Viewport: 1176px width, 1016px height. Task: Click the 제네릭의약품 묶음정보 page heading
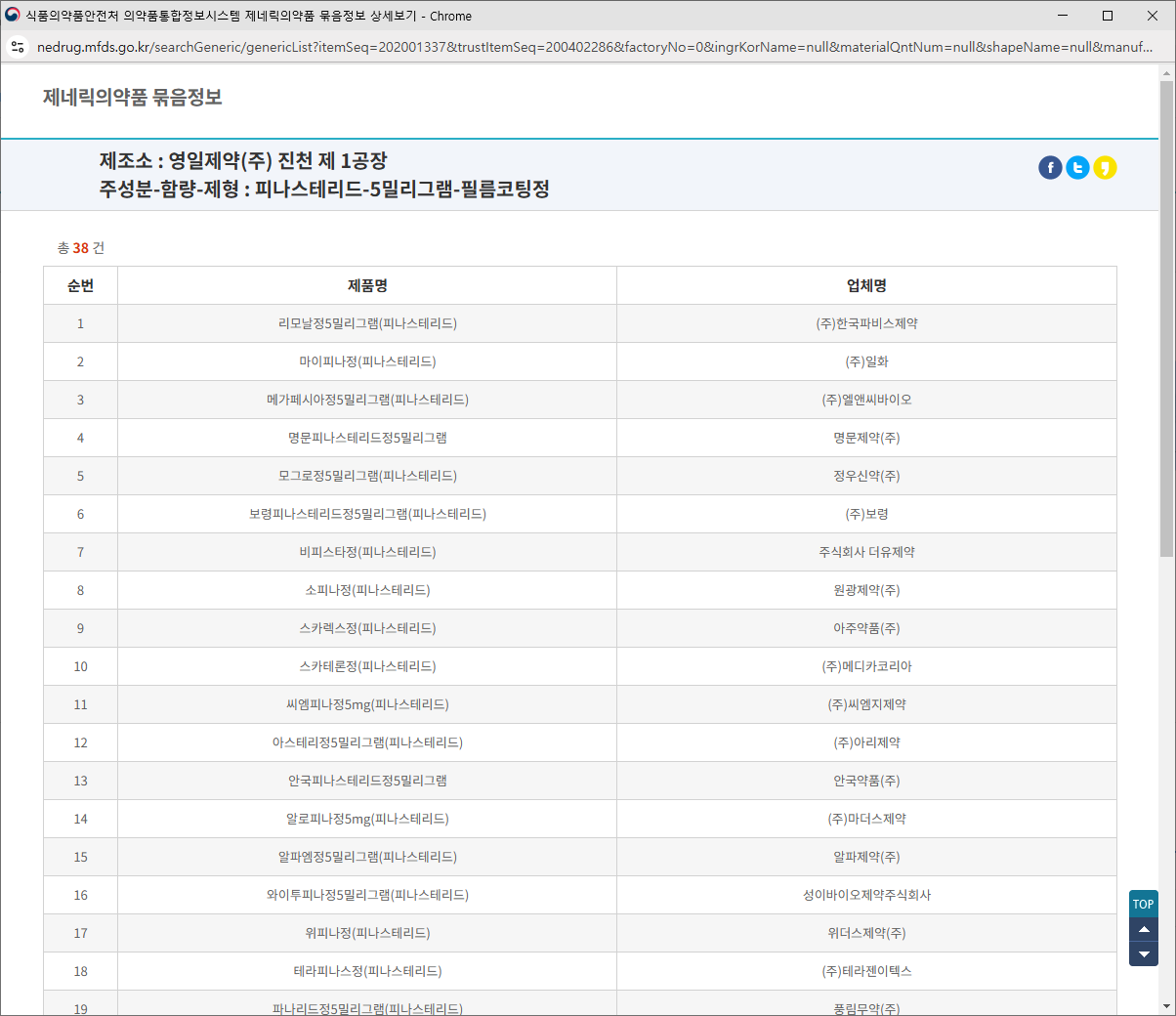[x=133, y=97]
